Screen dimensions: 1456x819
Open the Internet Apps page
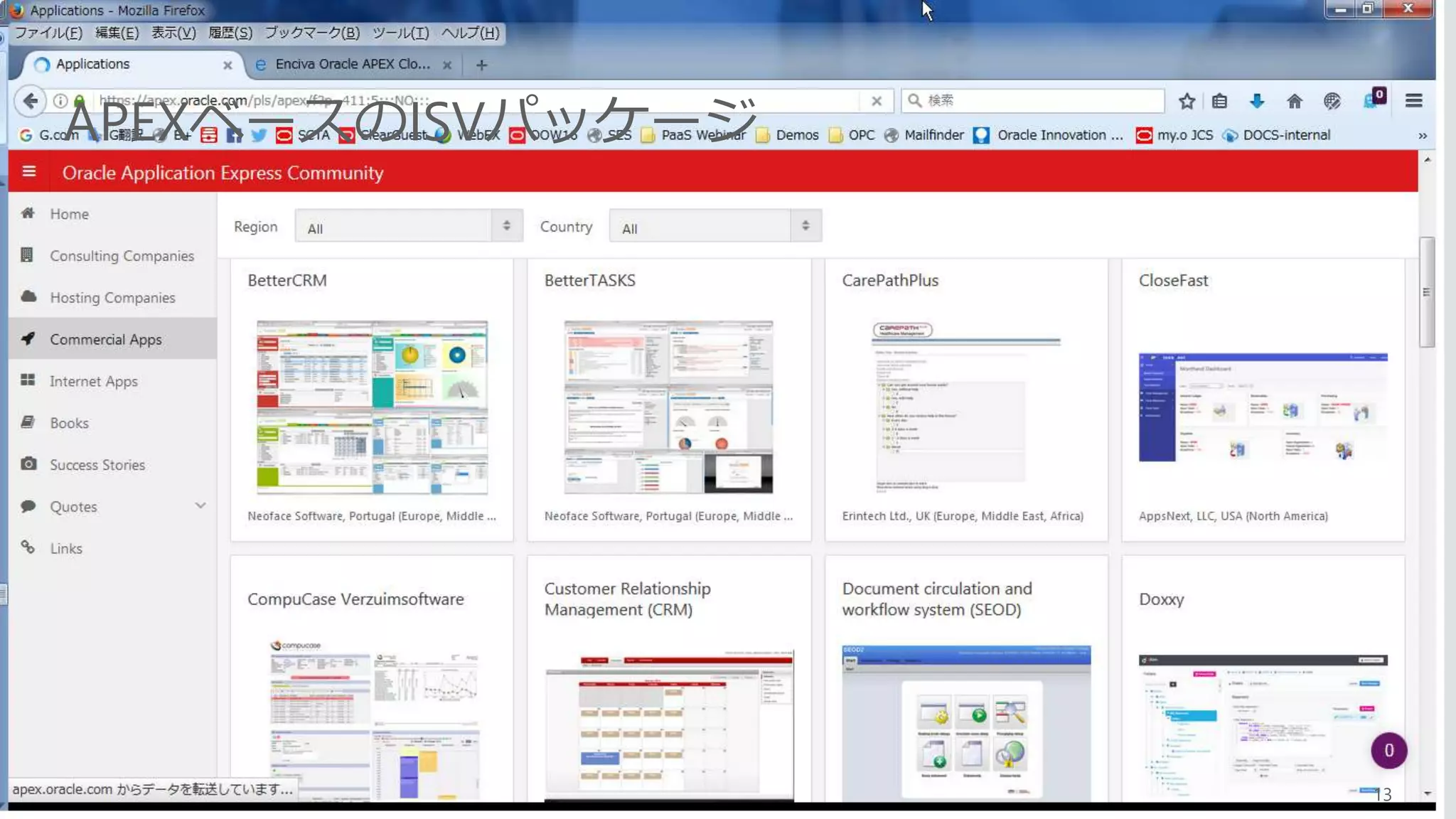(93, 382)
